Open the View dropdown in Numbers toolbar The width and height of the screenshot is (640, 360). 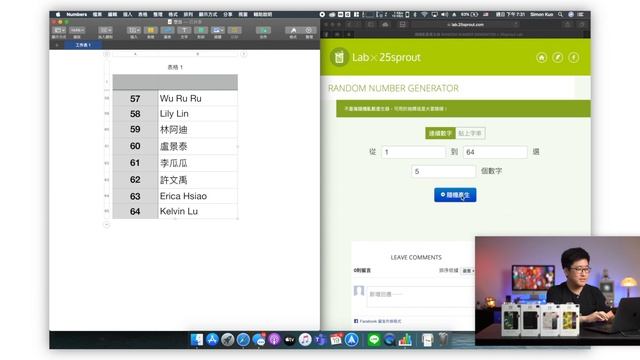pos(59,30)
